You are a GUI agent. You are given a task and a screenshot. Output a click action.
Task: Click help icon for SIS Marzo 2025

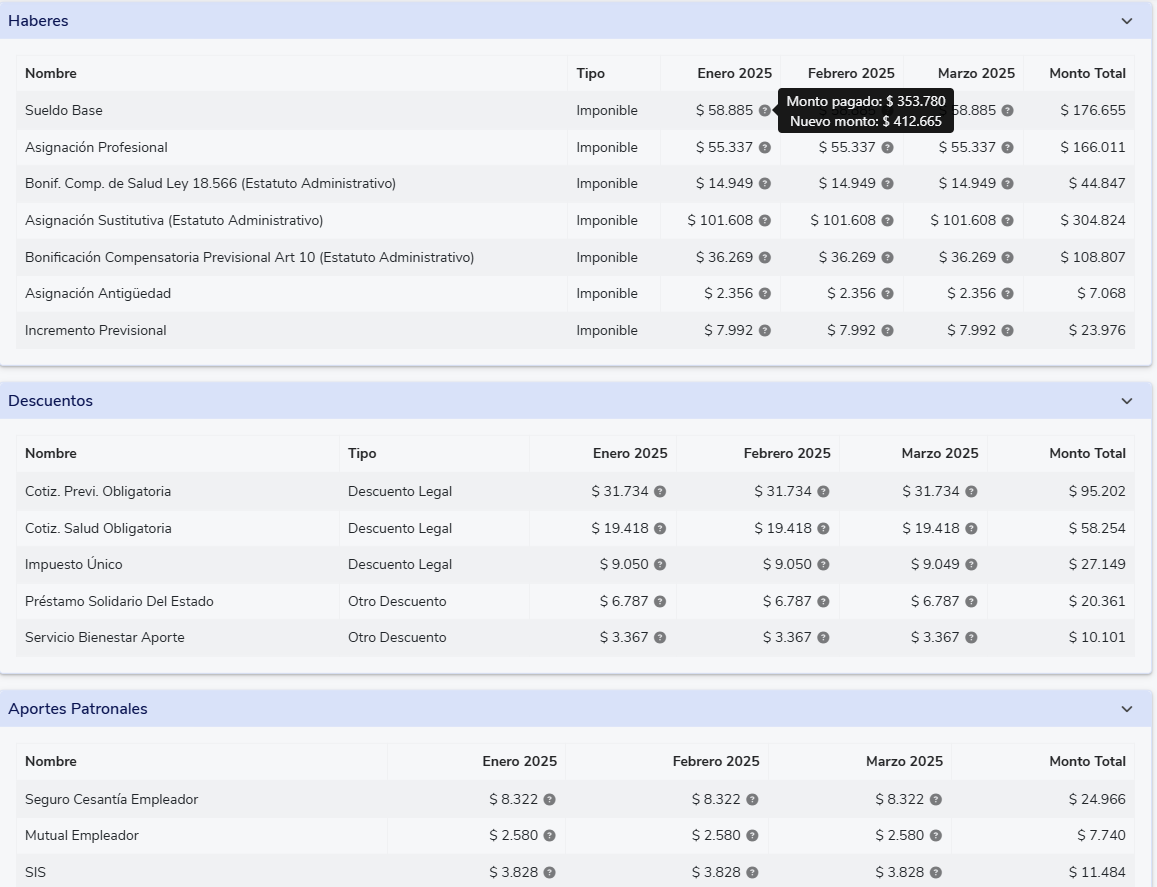[936, 872]
